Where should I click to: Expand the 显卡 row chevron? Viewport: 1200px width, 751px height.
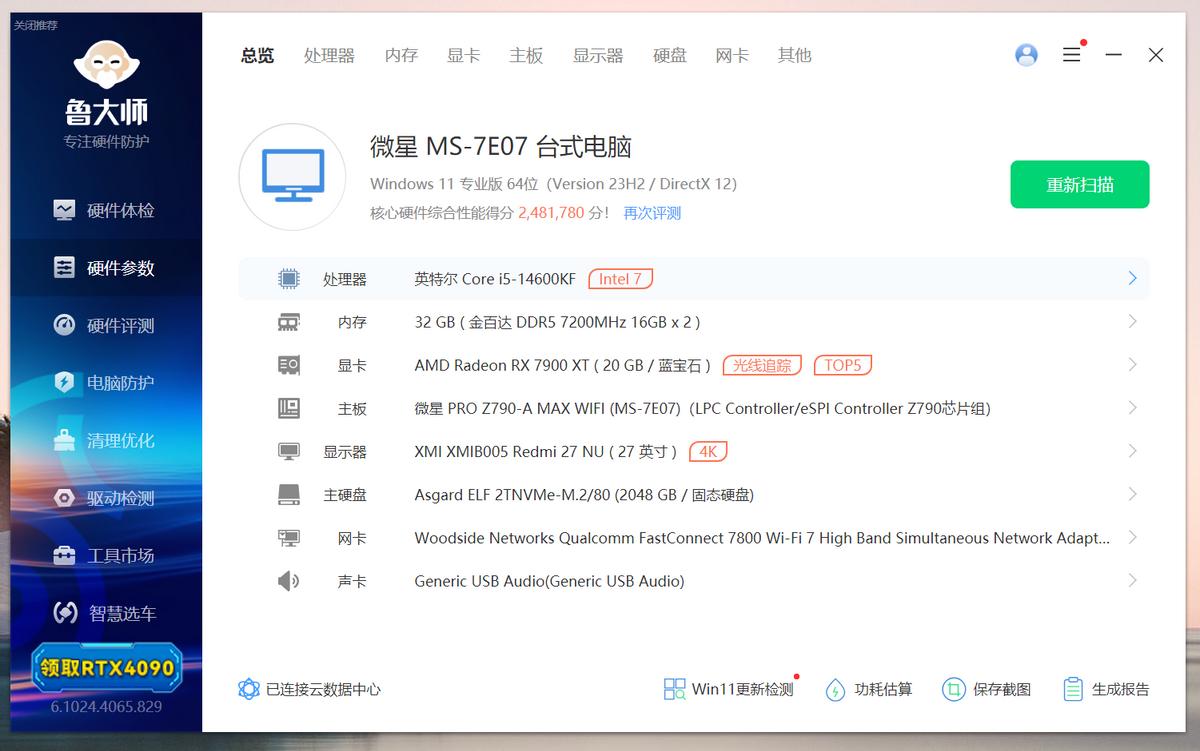1132,364
